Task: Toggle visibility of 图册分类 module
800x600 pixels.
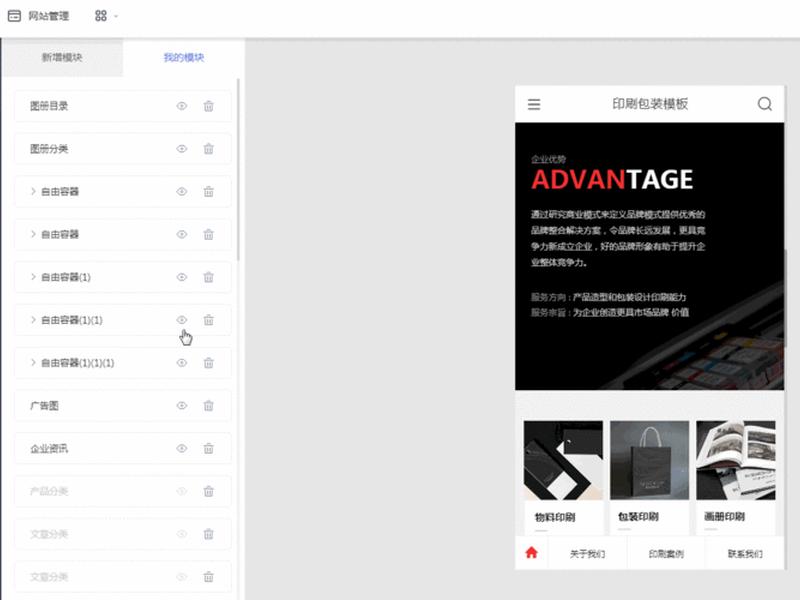Action: point(182,149)
